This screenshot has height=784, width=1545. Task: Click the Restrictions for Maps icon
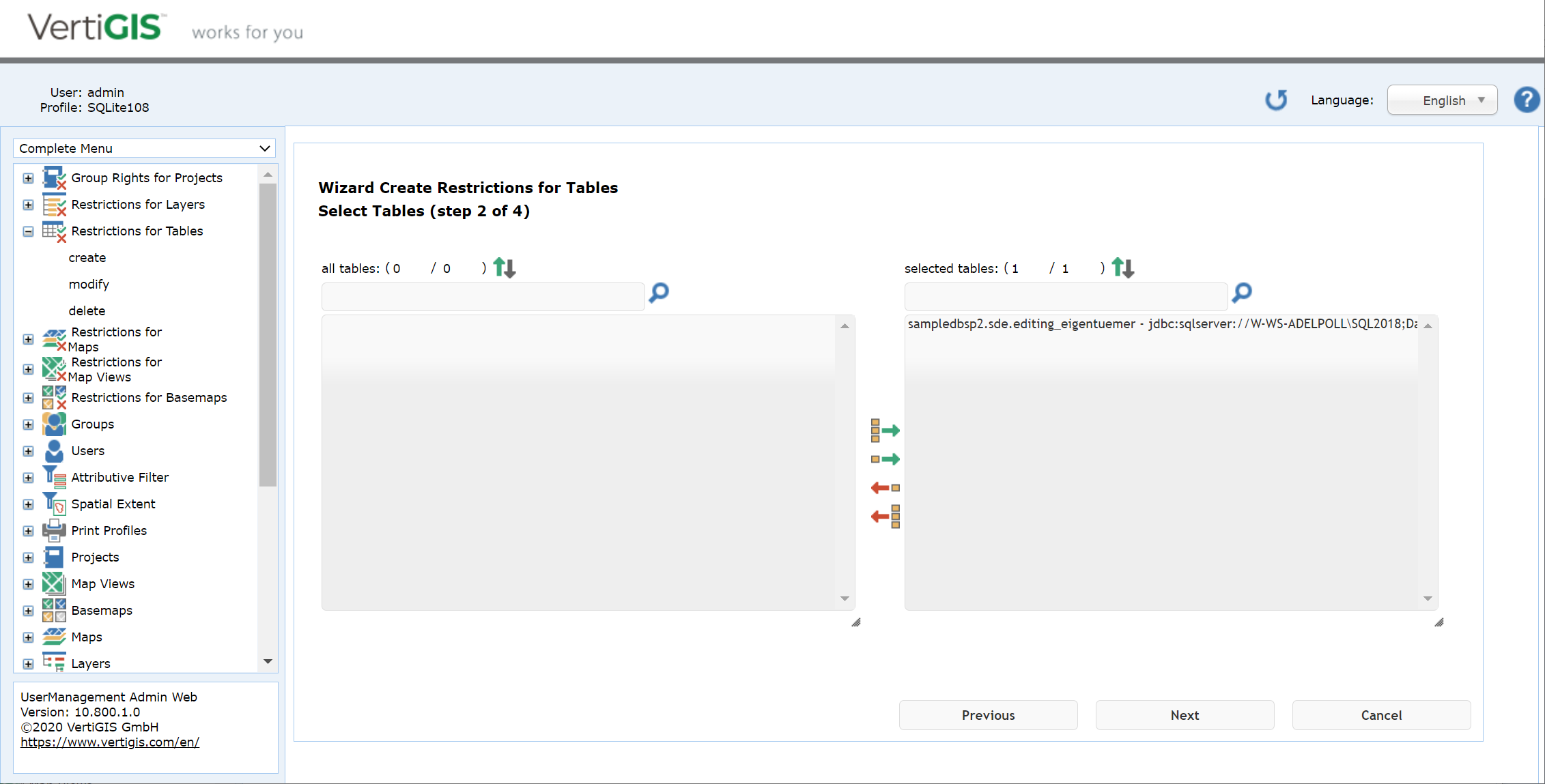pyautogui.click(x=55, y=339)
